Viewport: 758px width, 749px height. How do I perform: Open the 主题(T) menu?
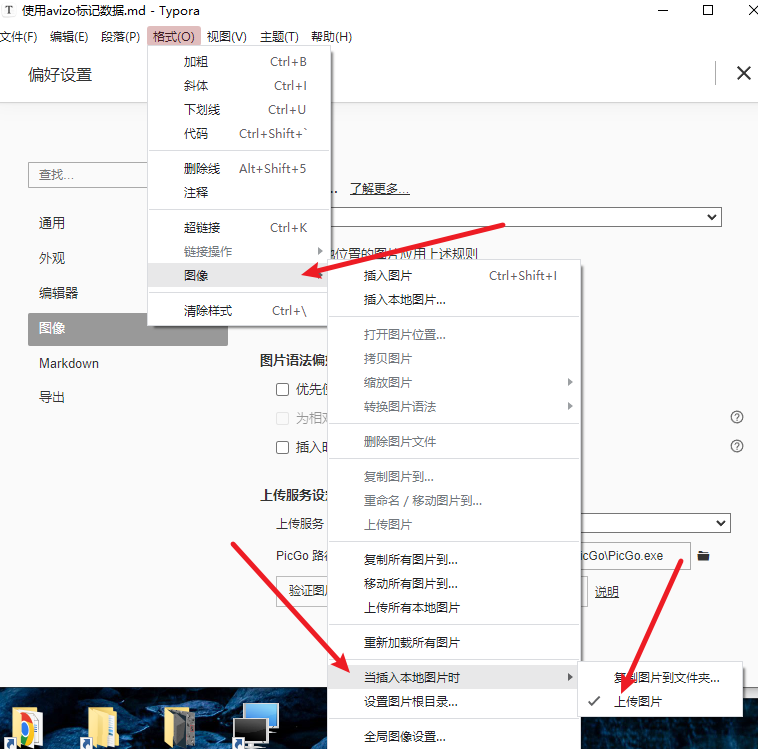(x=279, y=37)
